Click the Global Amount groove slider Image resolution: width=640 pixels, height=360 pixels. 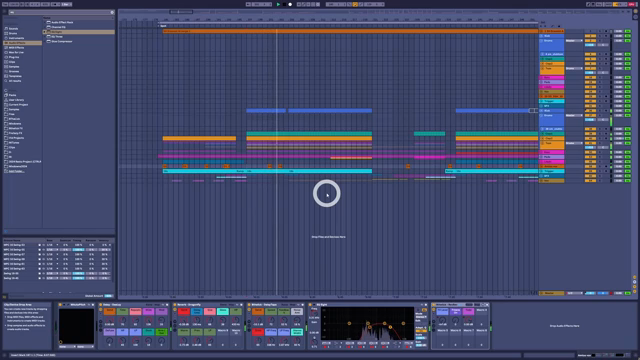109,296
